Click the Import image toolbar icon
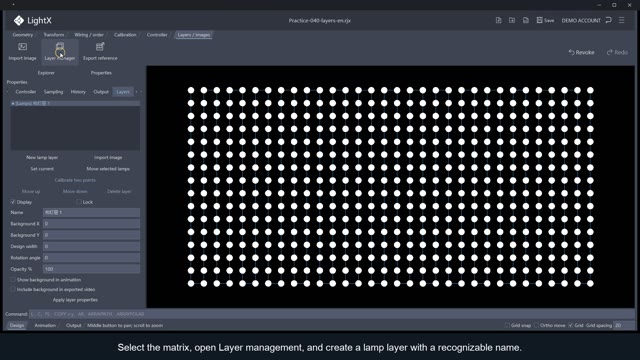 (22, 47)
